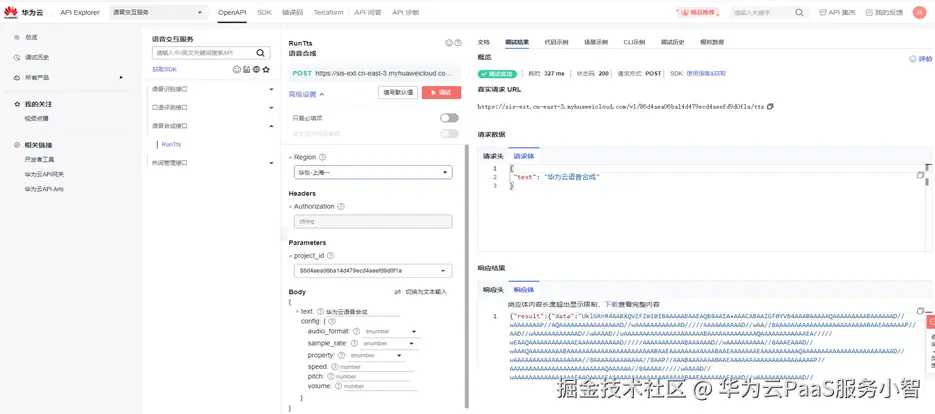Click the smiley icon beside 获取SDK
This screenshot has height=414, width=935.
(236, 70)
